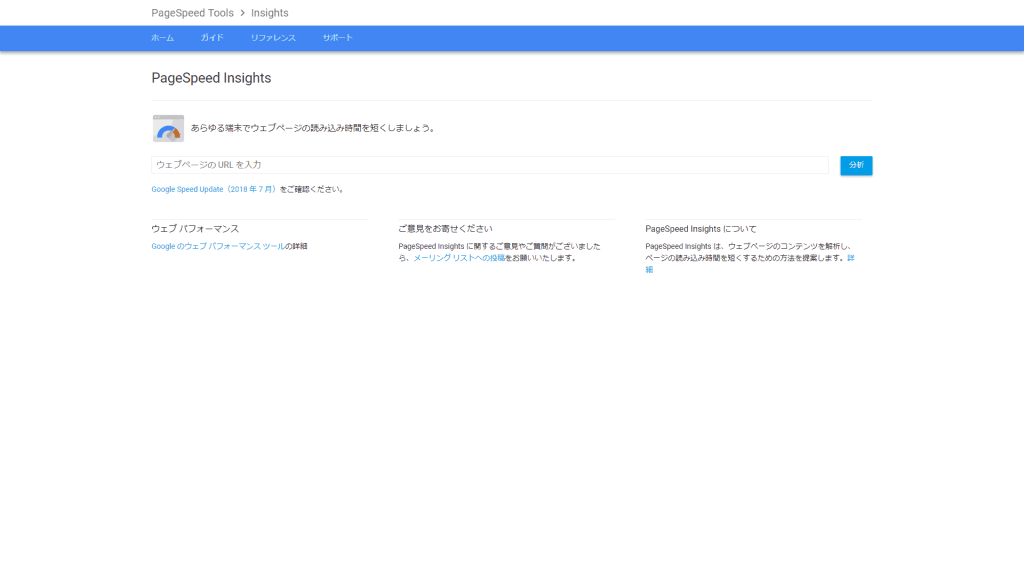The image size is (1024, 582).
Task: Click the breadcrumb chevron separator
Action: pyautogui.click(x=242, y=13)
